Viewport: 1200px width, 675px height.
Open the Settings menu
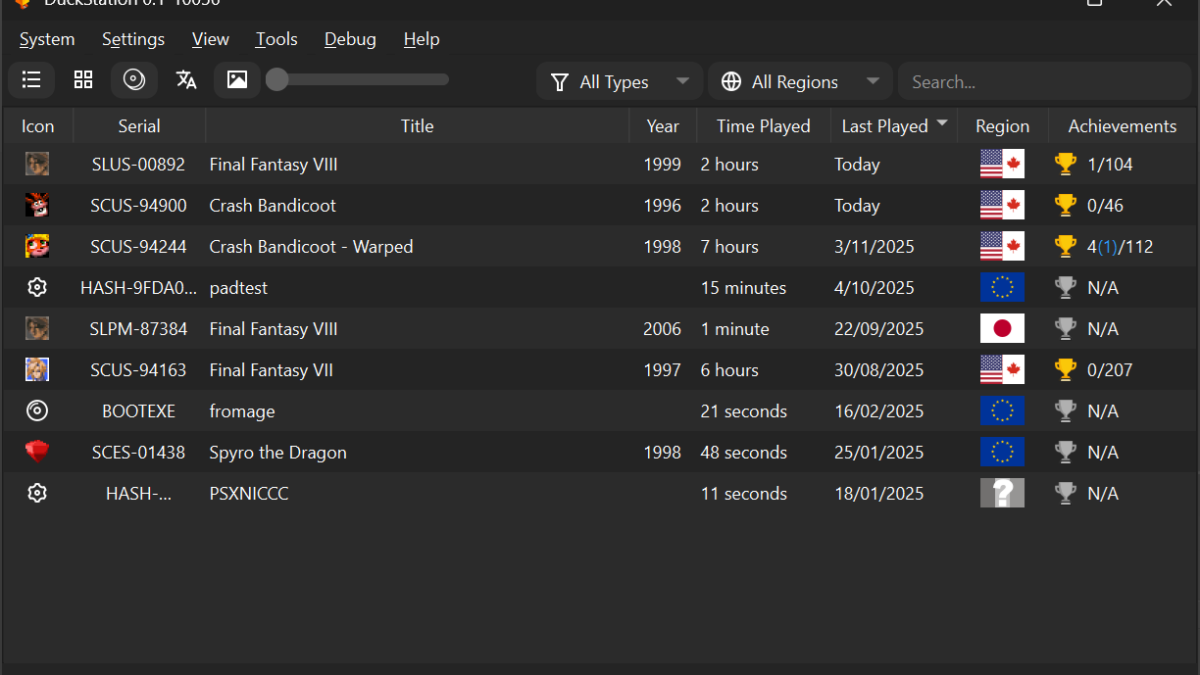tap(133, 39)
